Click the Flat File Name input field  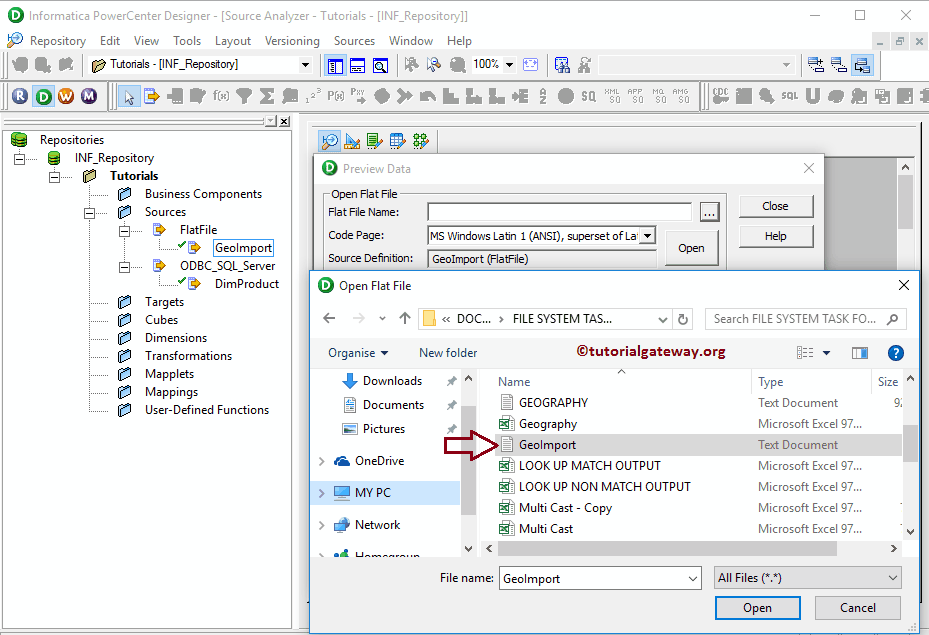[559, 212]
